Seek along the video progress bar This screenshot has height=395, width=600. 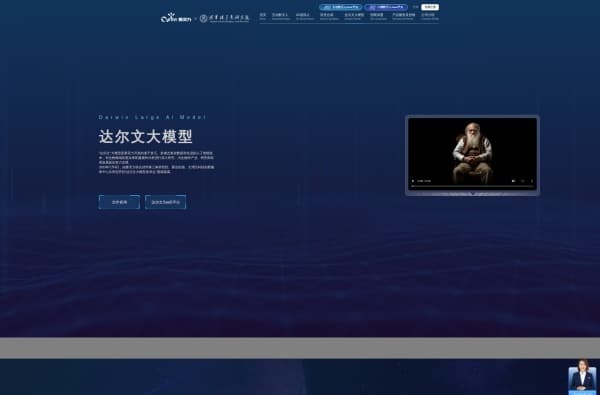(472, 186)
